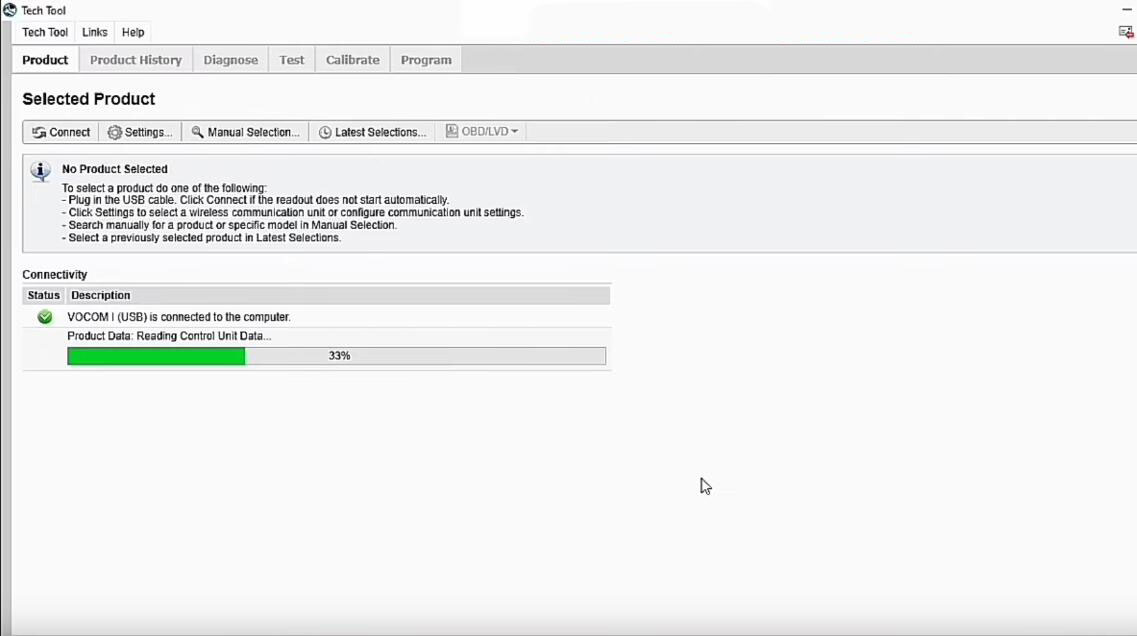Click the green connected status checkmark
1137x636 pixels.
45,317
